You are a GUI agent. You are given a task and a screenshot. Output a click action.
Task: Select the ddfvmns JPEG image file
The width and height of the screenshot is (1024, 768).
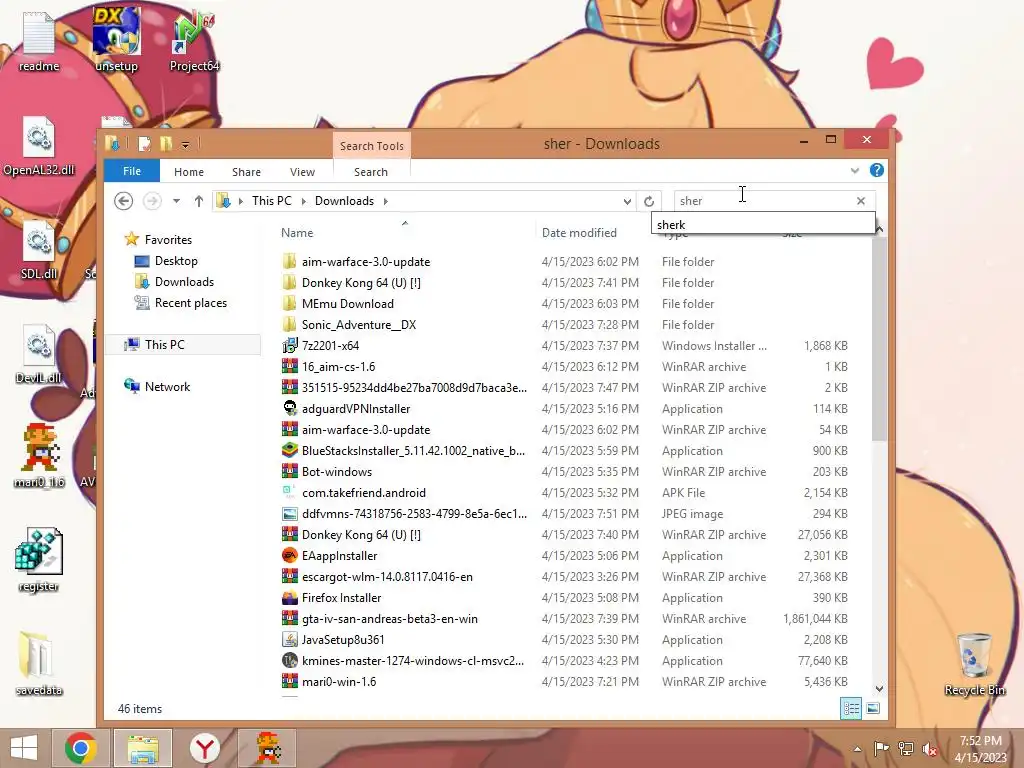(414, 513)
